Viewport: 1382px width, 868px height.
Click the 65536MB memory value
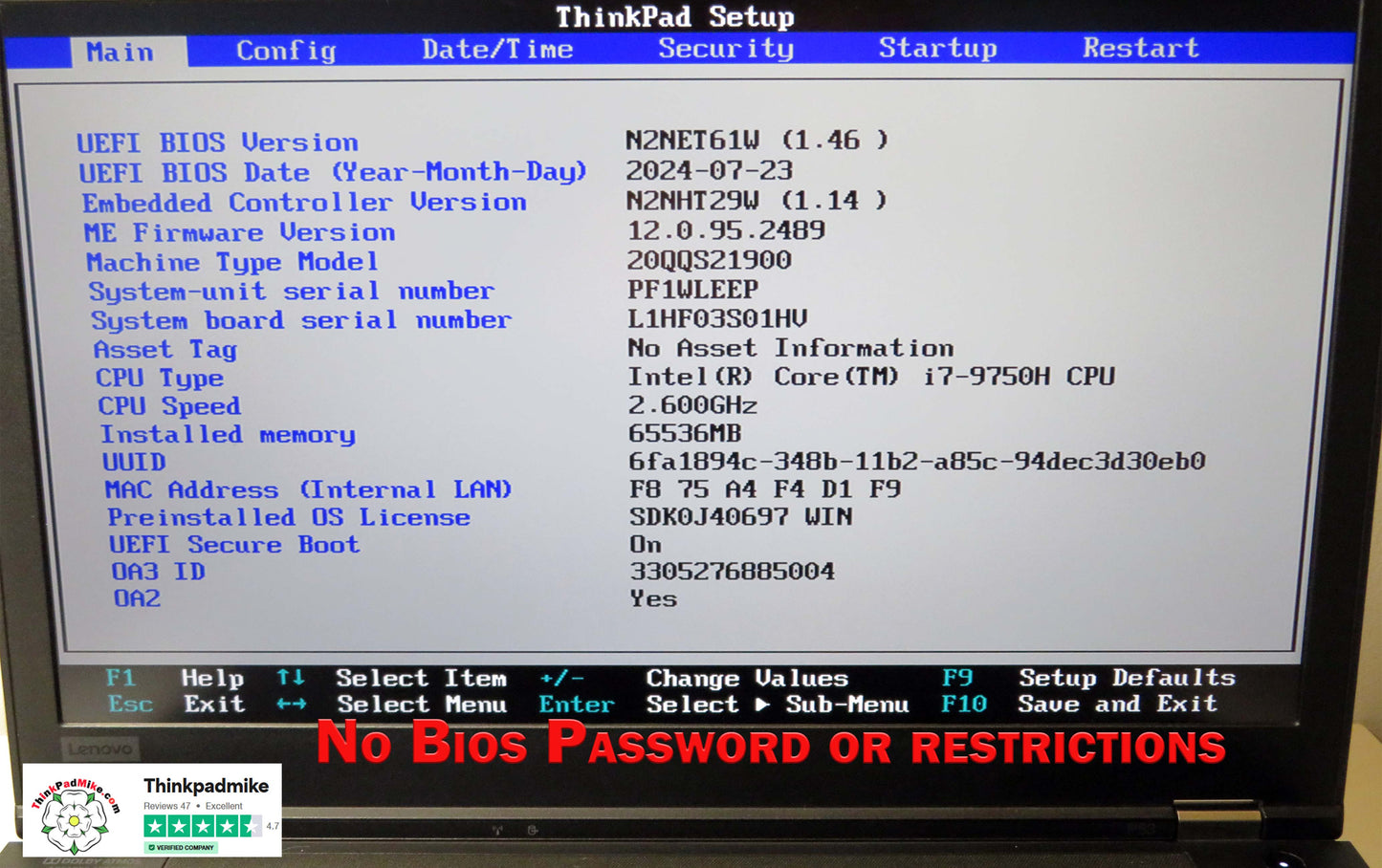[x=685, y=433]
